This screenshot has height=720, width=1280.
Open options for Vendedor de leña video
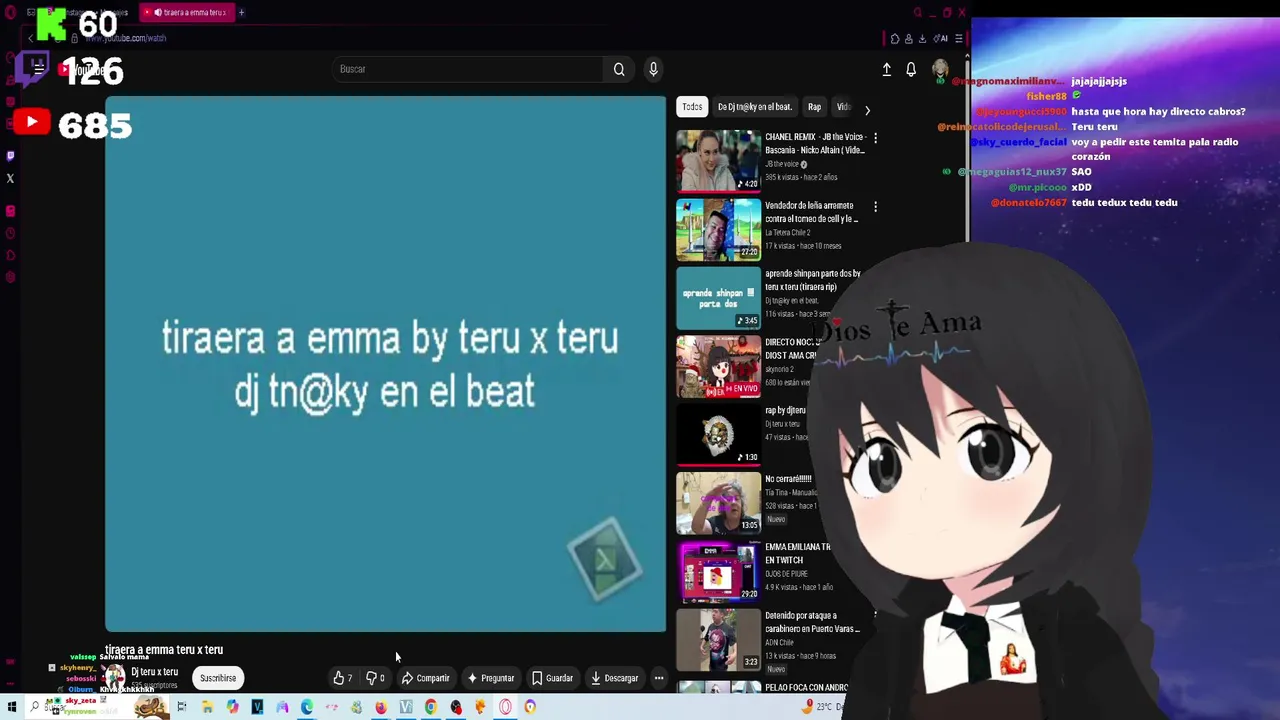[875, 207]
